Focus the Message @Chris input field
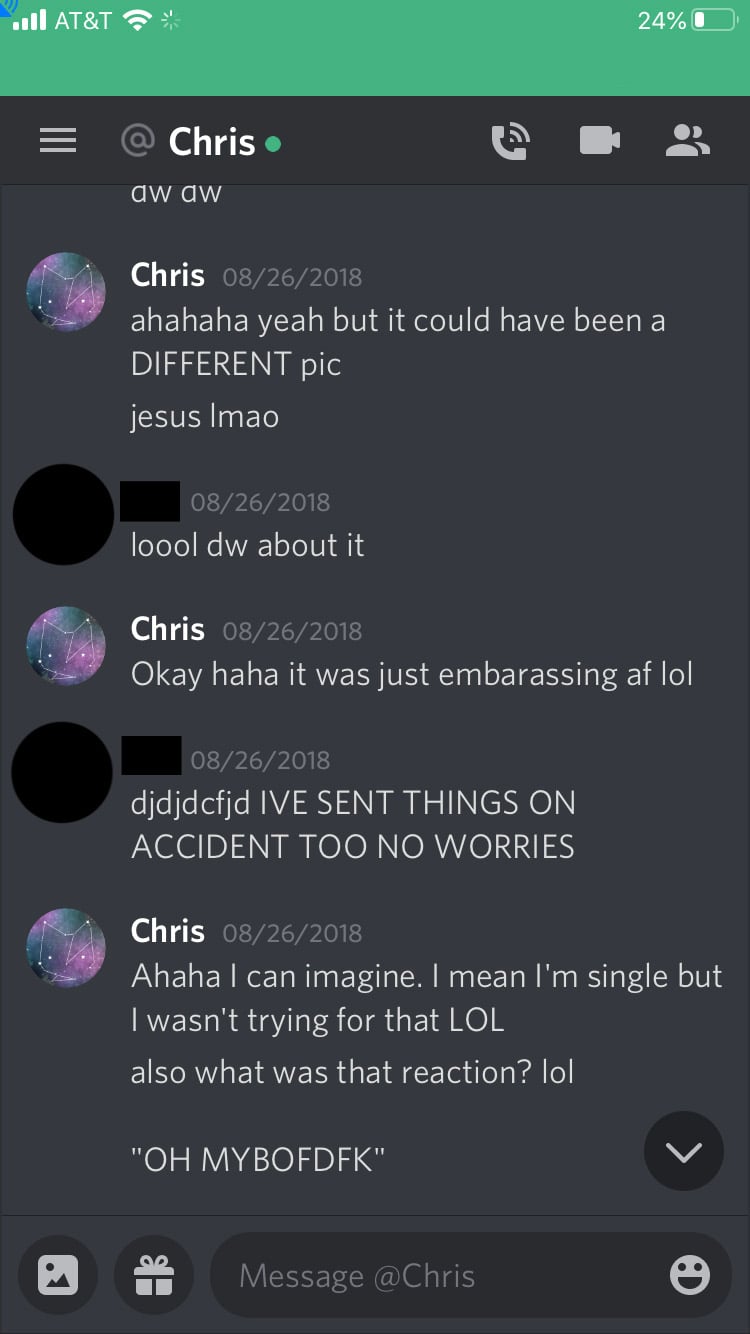Screen dimensions: 750x1334 pyautogui.click(x=471, y=1275)
